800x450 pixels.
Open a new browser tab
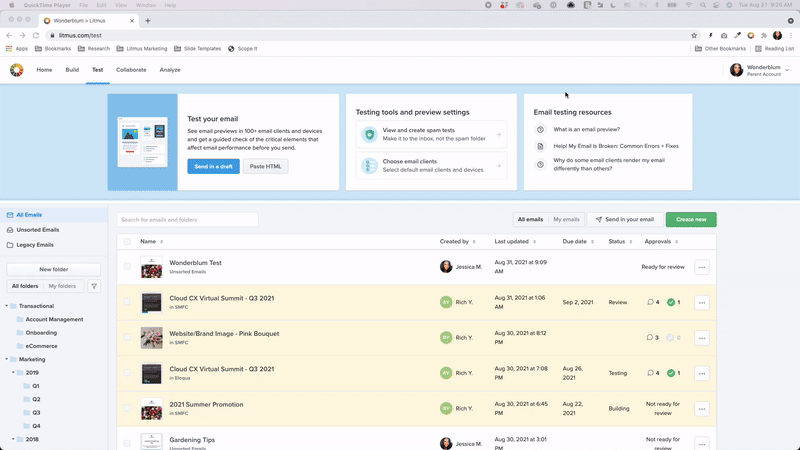pos(148,21)
